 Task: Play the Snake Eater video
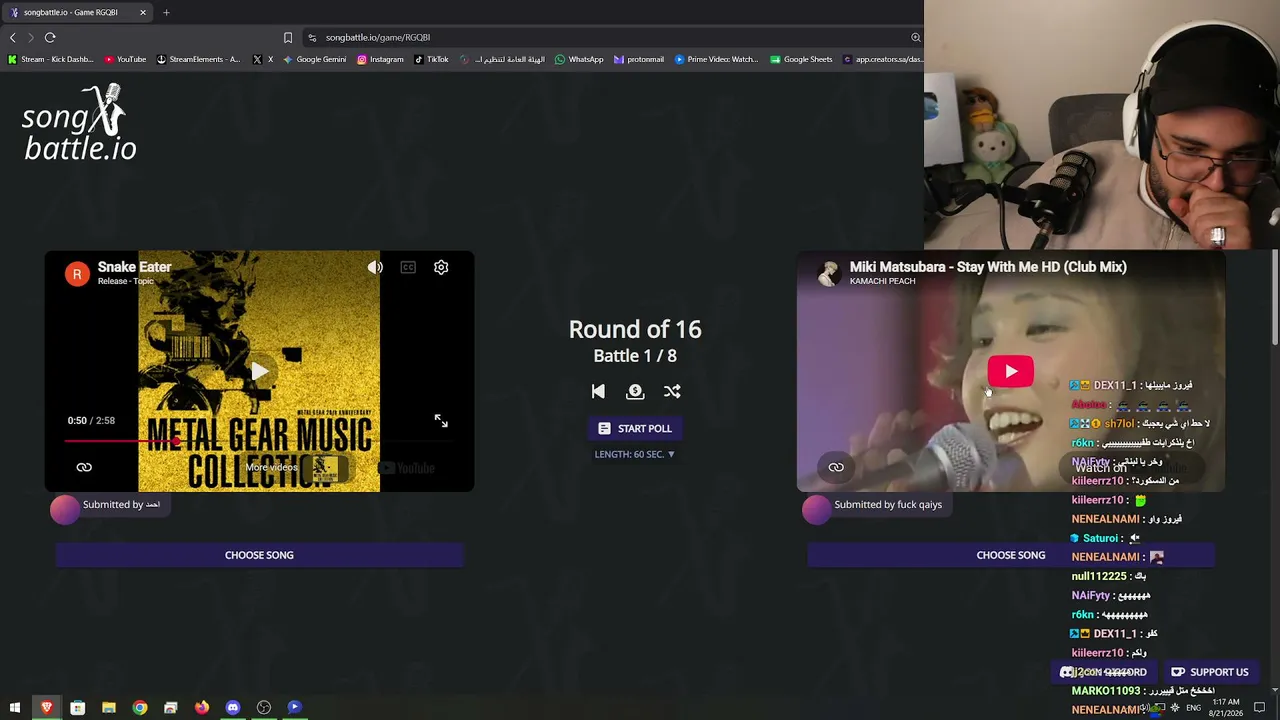(259, 372)
